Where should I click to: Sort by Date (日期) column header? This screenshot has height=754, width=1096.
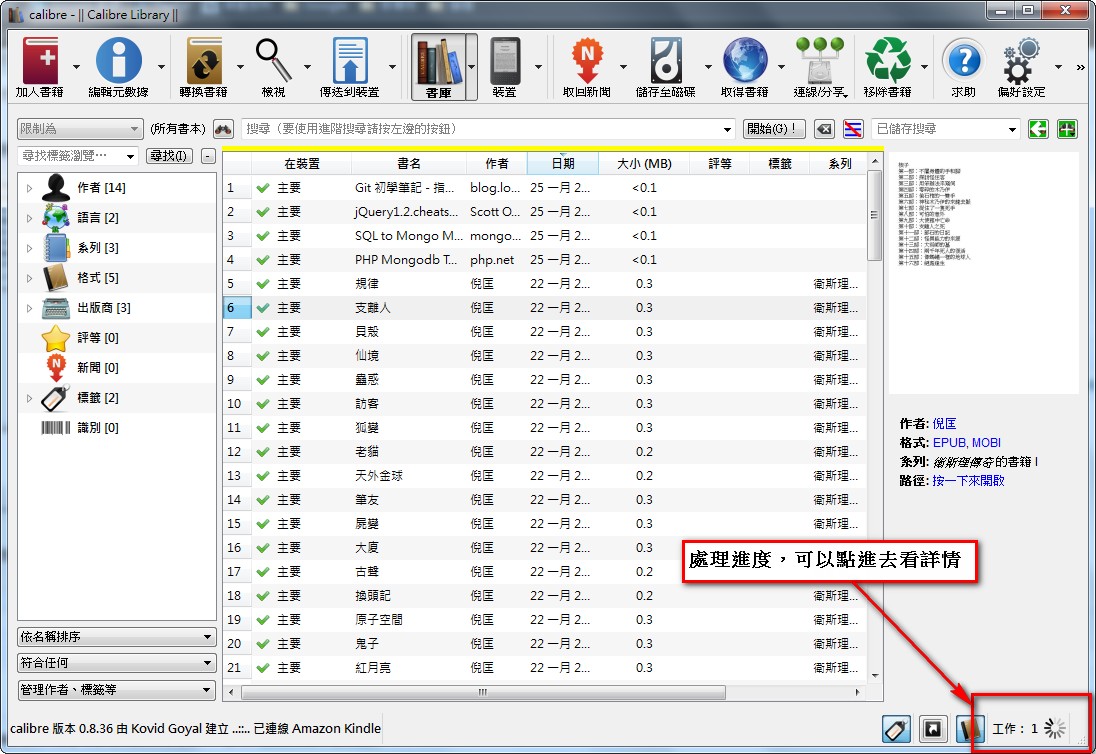point(563,164)
